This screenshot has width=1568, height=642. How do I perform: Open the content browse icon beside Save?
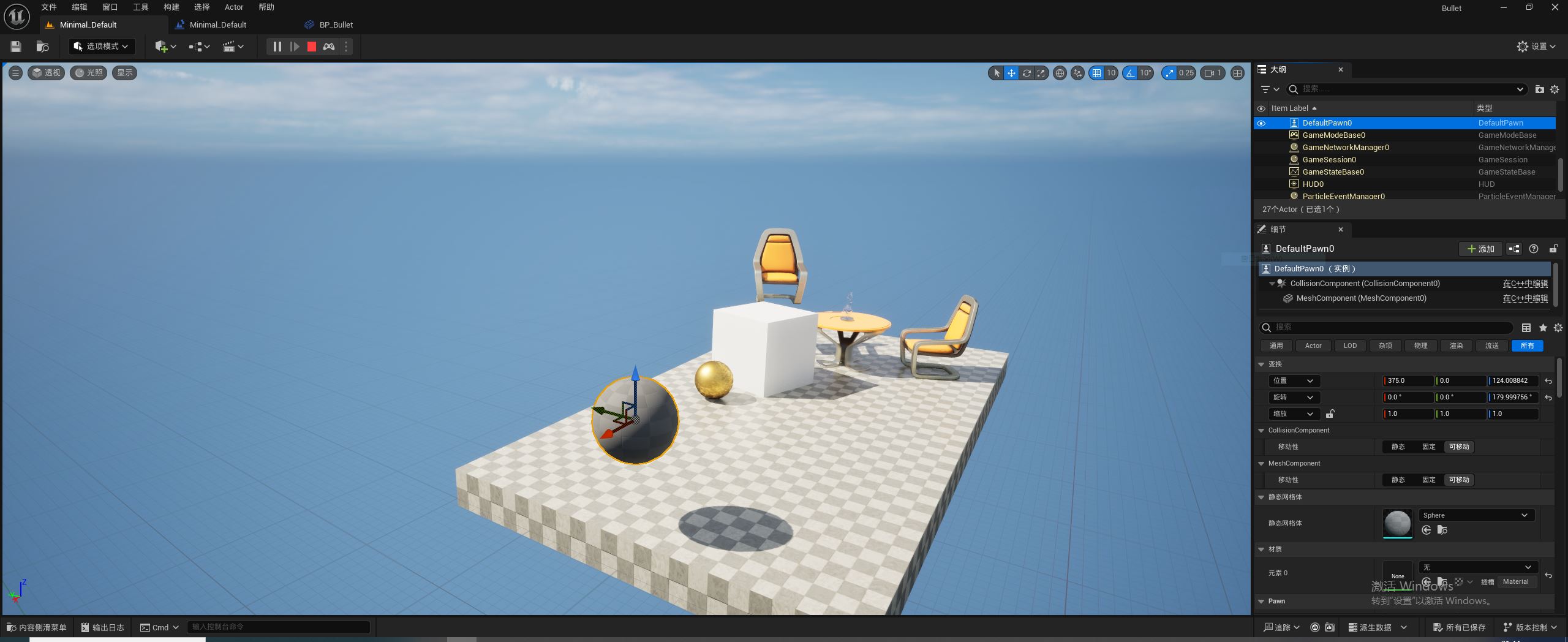(x=42, y=47)
